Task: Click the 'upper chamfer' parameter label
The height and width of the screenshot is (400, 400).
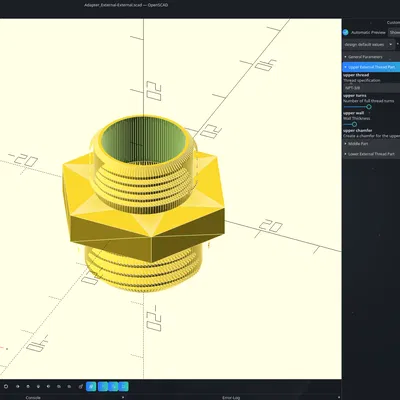Action: point(358,131)
